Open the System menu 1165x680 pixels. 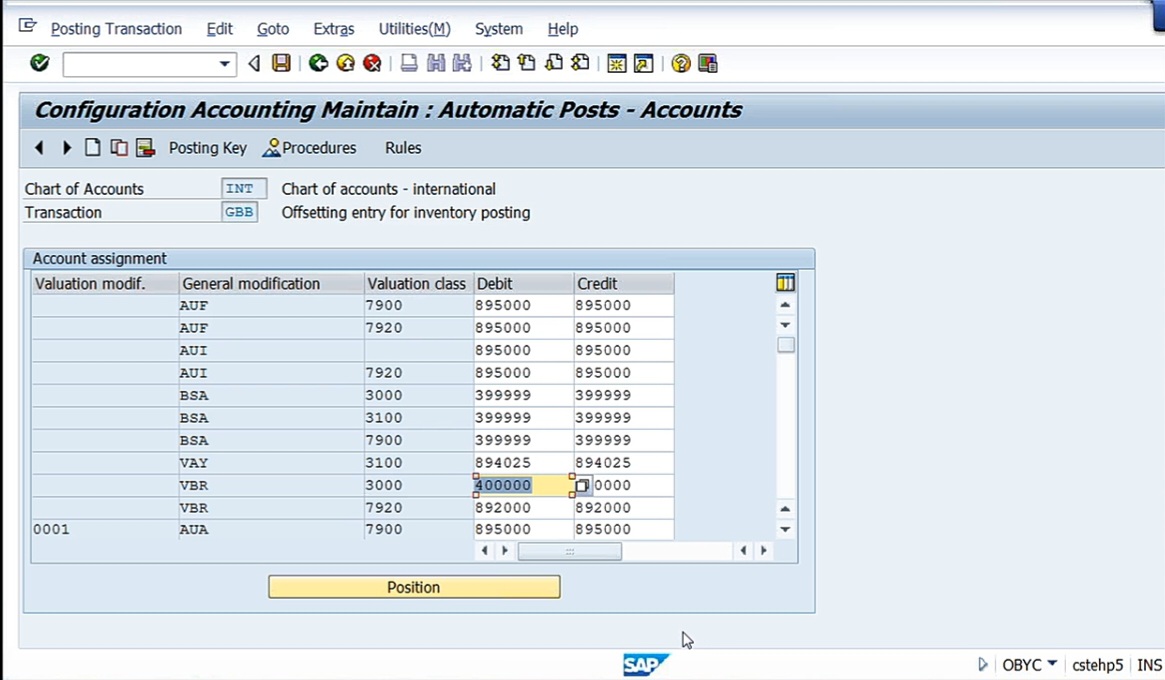(499, 29)
